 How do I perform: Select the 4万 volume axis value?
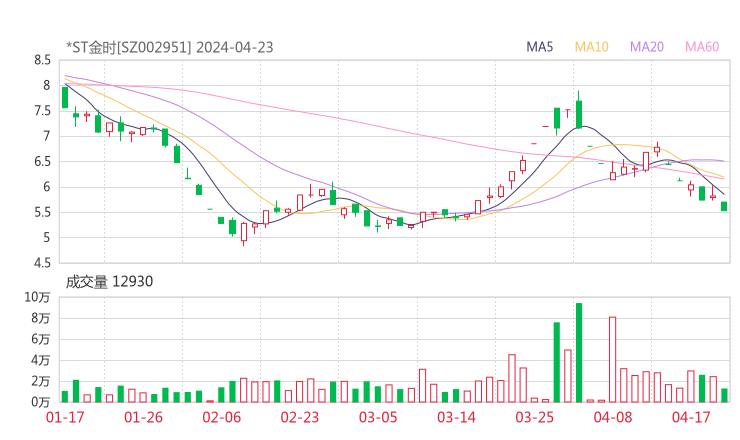40,360
